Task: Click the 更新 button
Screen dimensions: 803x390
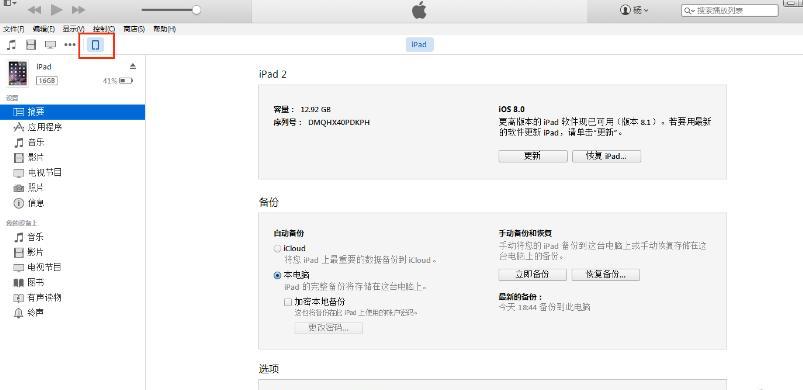Action: pyautogui.click(x=533, y=156)
